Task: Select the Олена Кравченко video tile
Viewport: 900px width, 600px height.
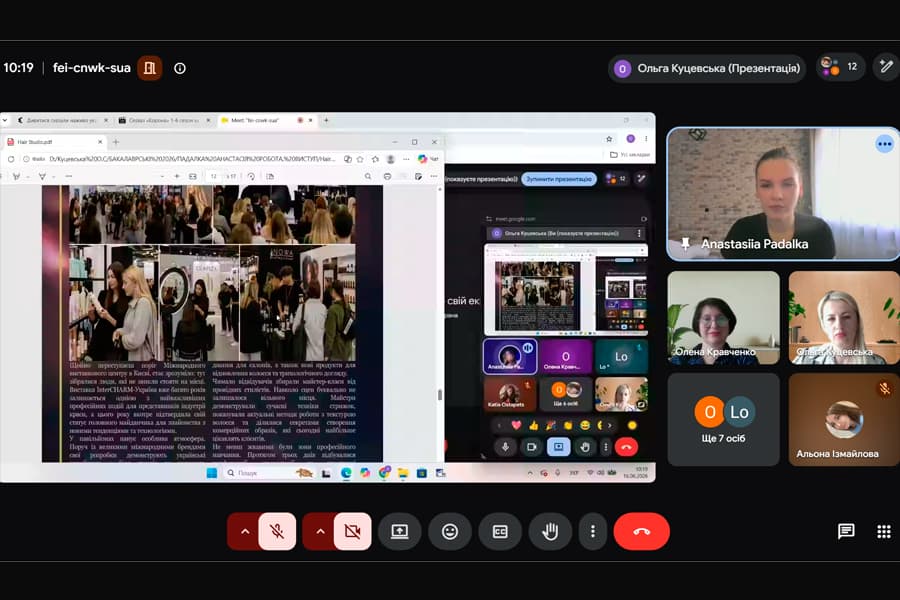Action: pos(723,318)
